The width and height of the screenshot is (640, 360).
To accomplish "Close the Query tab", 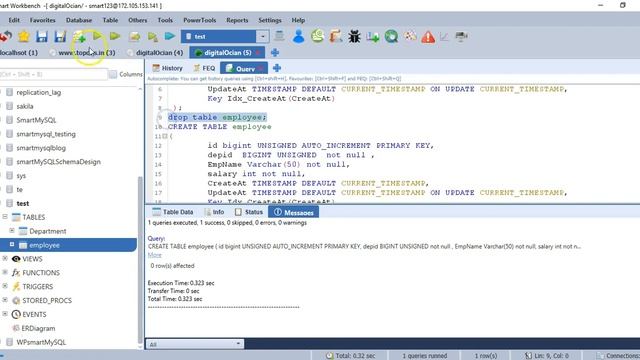I will 260,69.
